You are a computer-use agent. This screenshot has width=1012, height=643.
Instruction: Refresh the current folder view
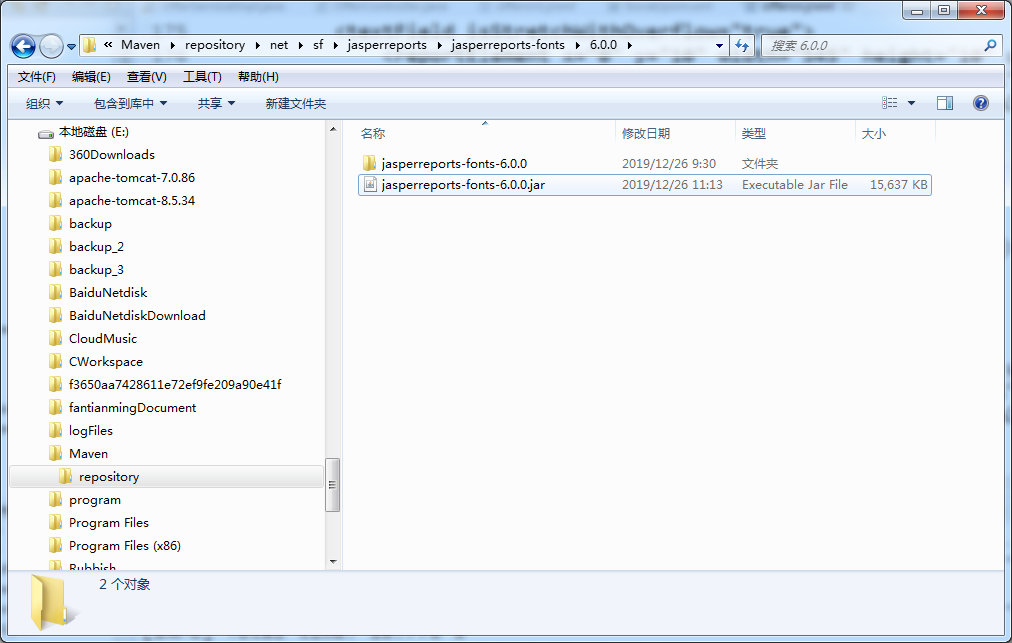[x=742, y=45]
